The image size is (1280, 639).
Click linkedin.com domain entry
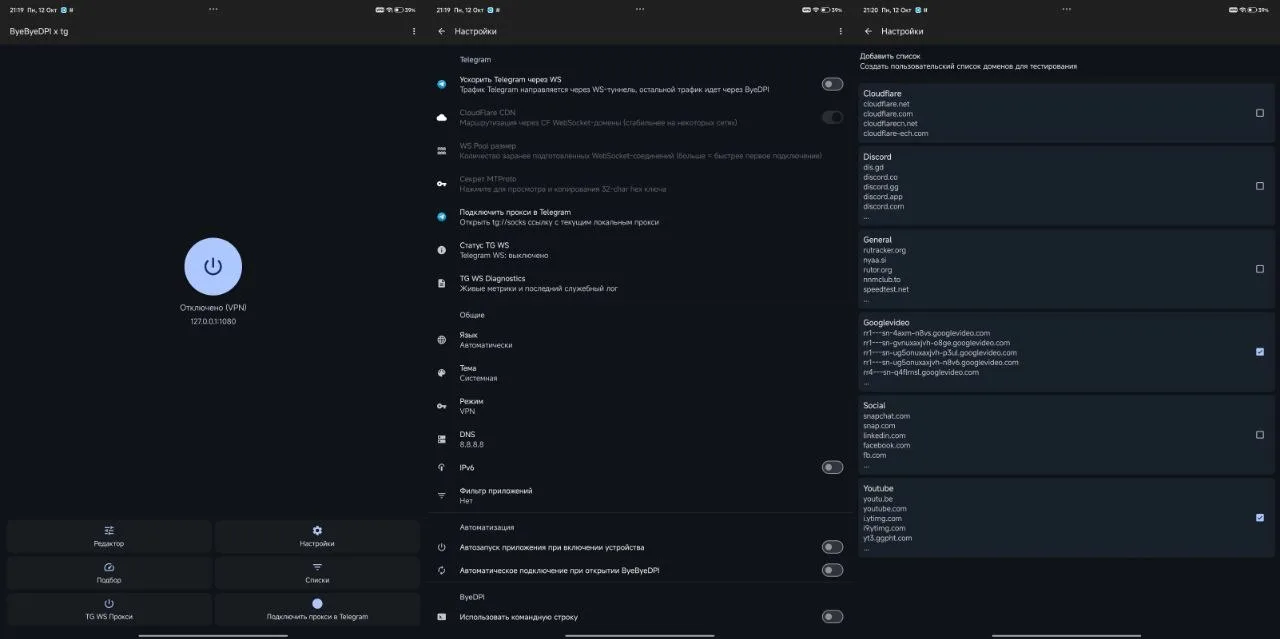point(884,436)
